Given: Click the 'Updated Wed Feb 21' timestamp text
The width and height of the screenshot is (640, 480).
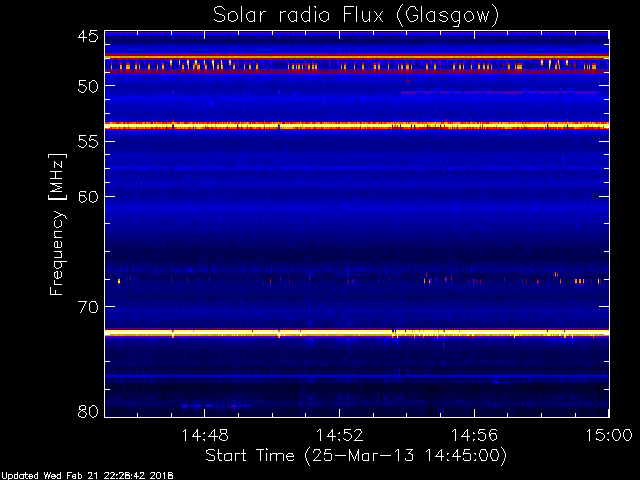Looking at the screenshot, I should (x=87, y=476).
